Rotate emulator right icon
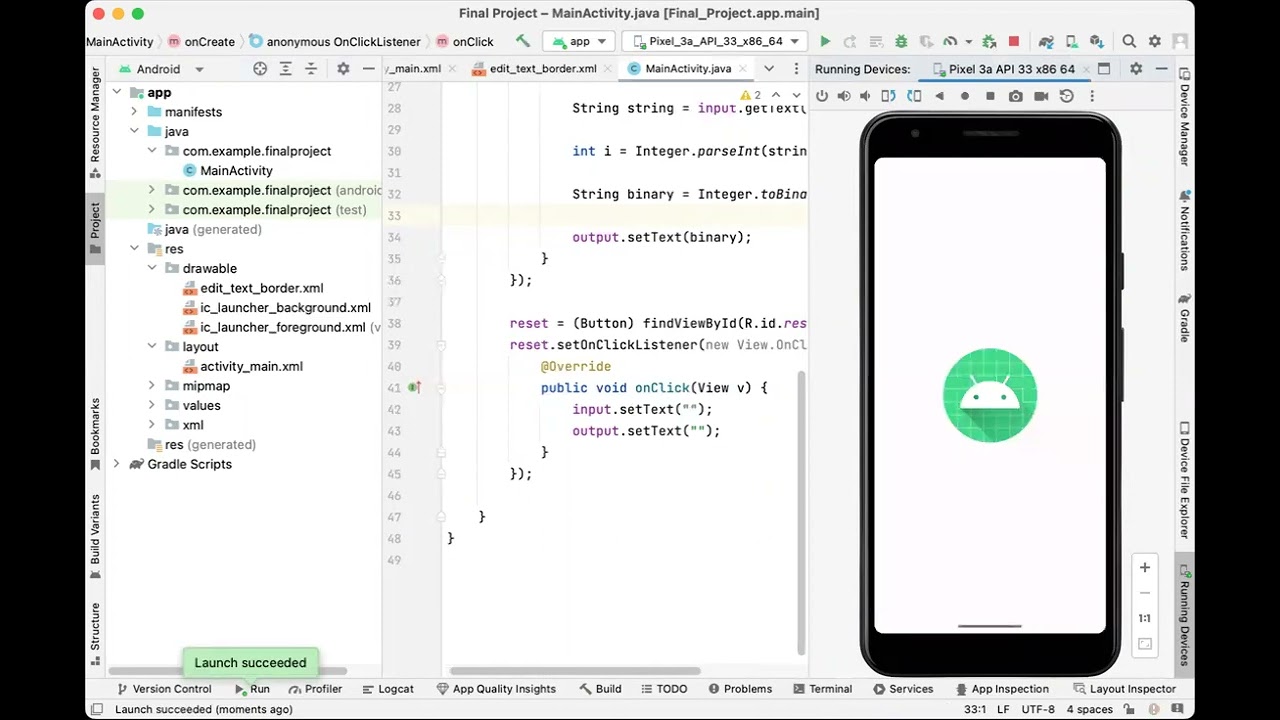The height and width of the screenshot is (720, 1280). [914, 96]
